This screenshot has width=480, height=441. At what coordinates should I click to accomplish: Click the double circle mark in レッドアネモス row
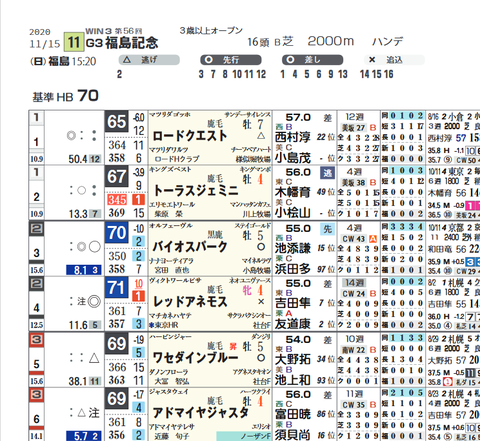(94, 302)
